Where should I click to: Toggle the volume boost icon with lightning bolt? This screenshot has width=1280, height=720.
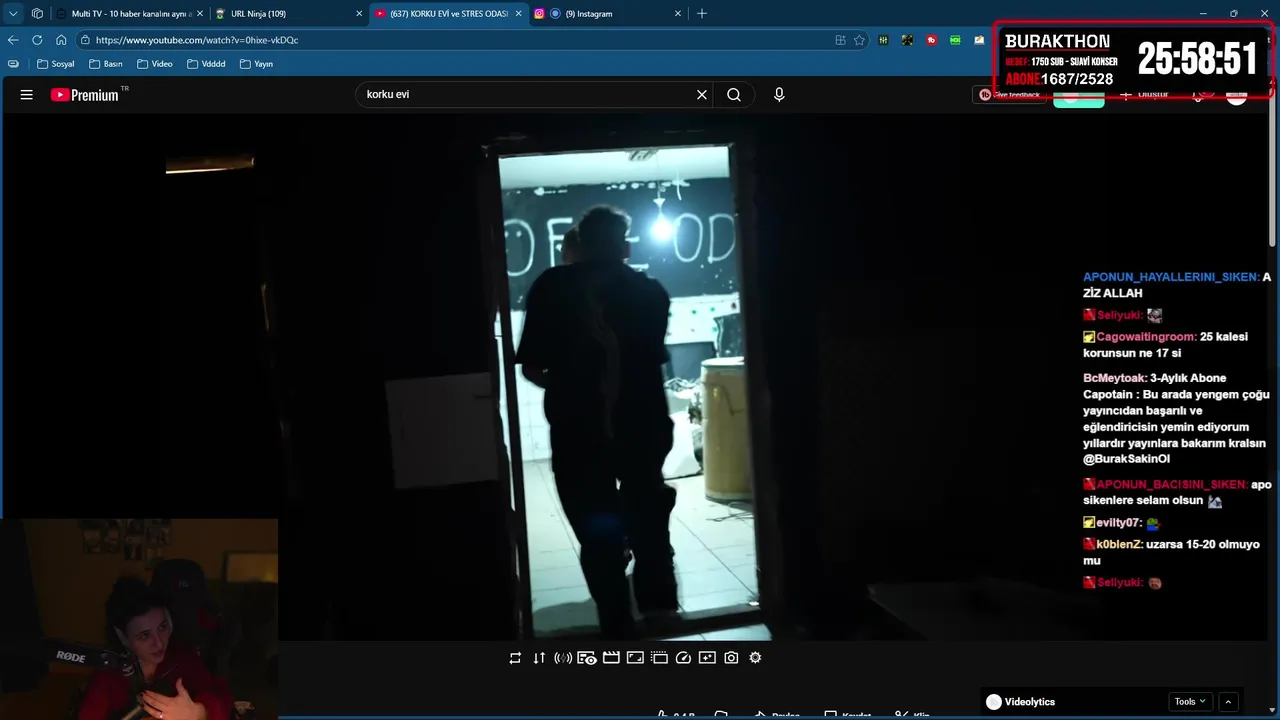[563, 658]
